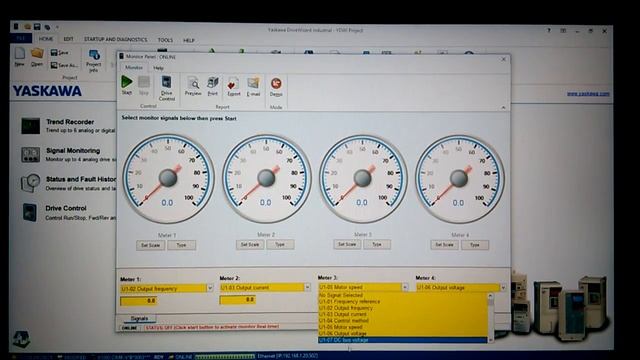
Task: Collapse Meter 3 signal dropdown arrow
Action: click(x=405, y=287)
